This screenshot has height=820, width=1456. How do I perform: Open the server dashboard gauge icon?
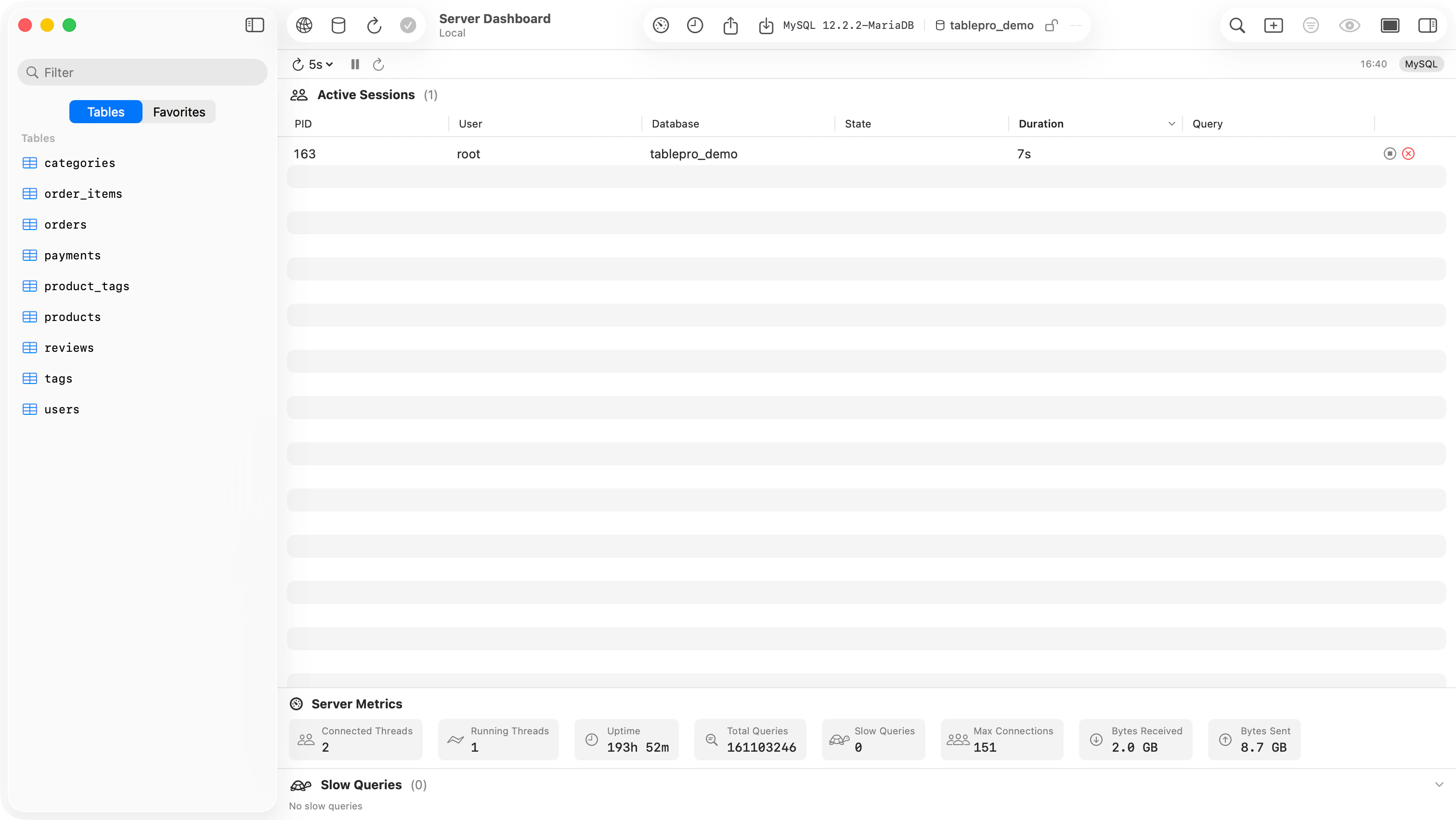pos(660,25)
